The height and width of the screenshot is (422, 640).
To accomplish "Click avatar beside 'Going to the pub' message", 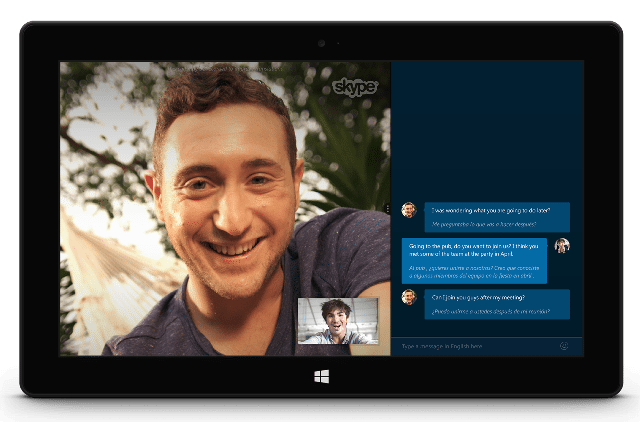I will click(562, 245).
